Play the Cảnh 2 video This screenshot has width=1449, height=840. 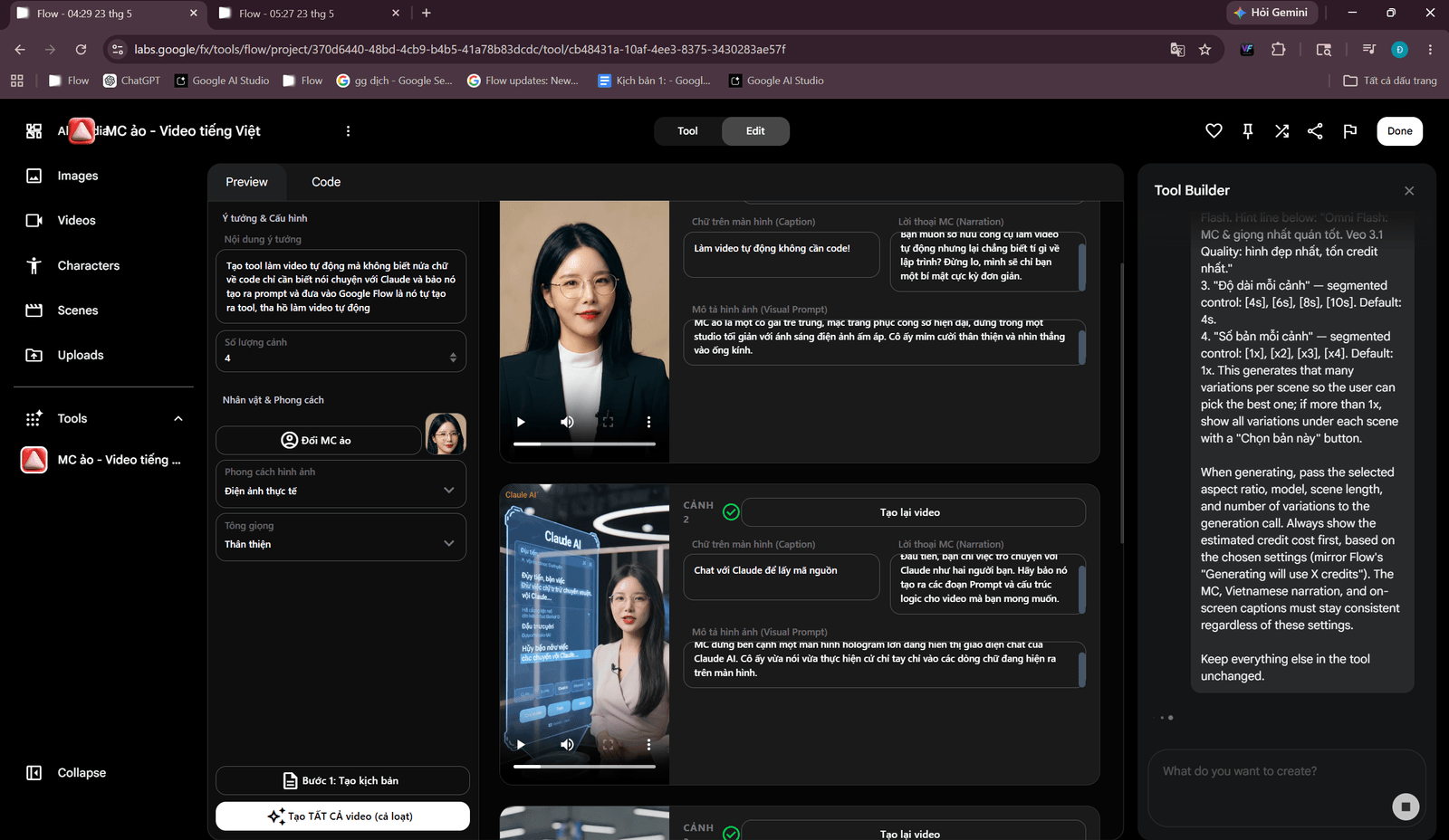(x=521, y=745)
